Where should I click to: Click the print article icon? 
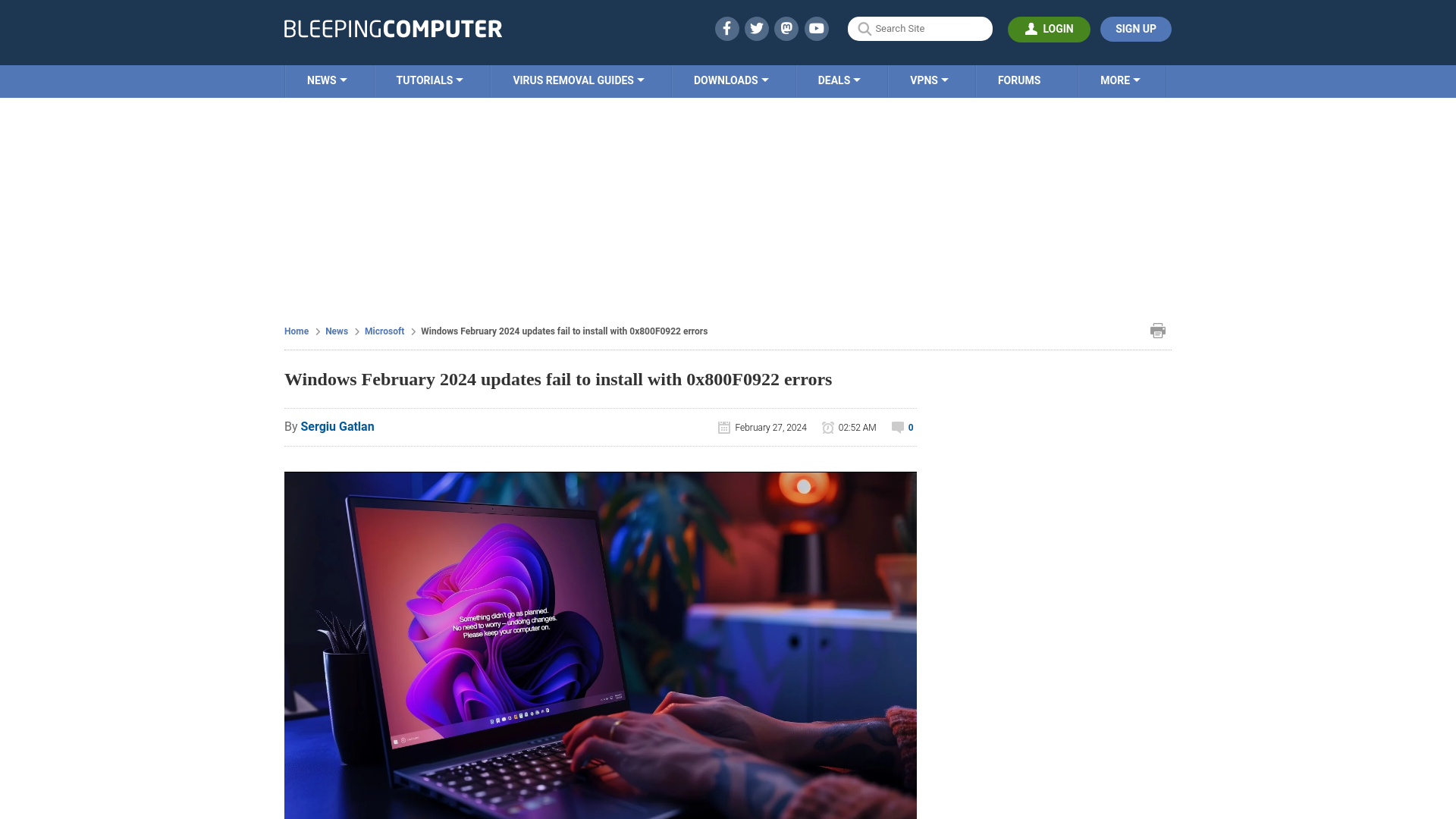(x=1157, y=330)
